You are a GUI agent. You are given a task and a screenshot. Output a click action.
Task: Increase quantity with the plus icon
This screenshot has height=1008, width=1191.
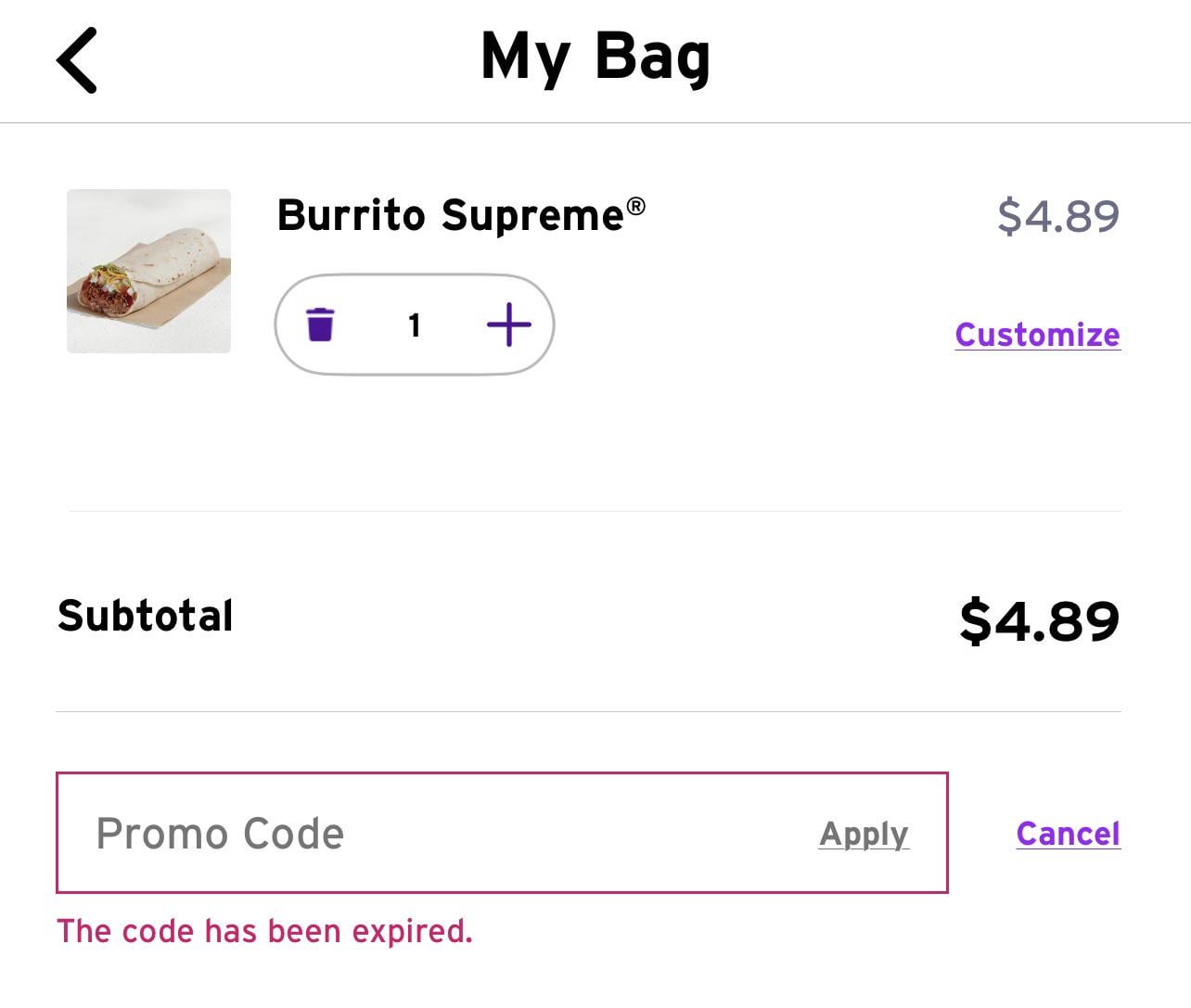508,325
